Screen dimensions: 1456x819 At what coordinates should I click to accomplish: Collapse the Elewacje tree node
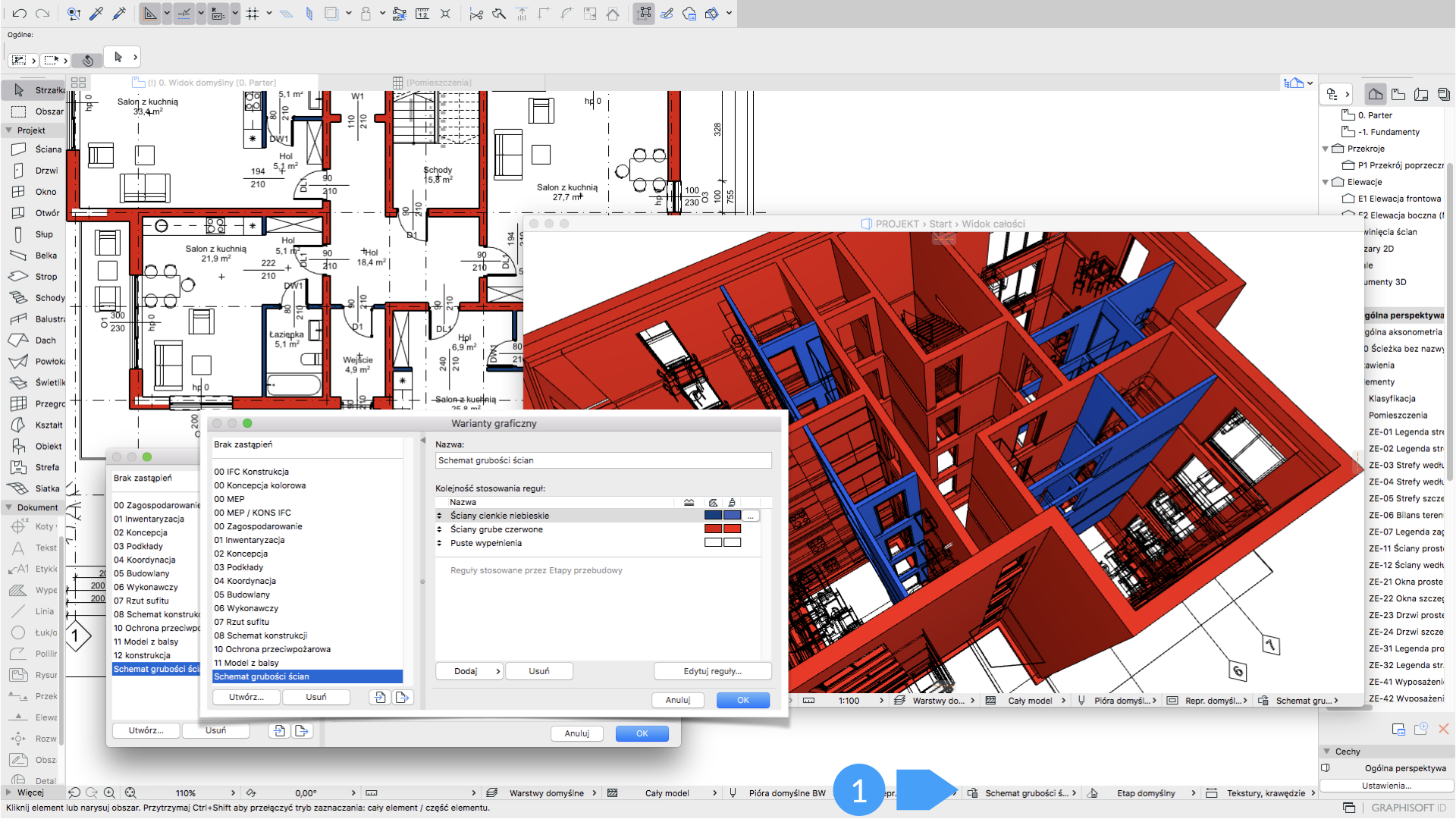pos(1326,182)
